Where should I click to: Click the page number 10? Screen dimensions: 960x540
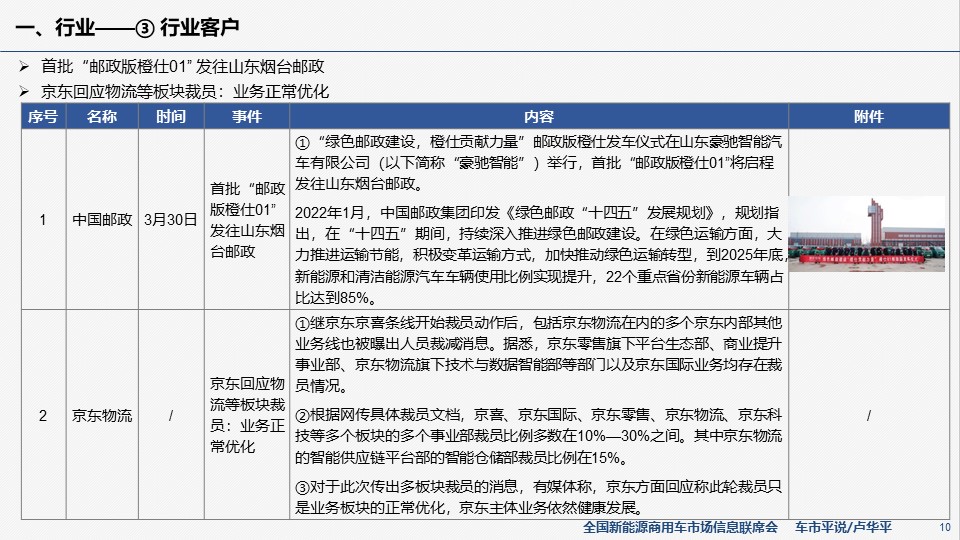(945, 527)
